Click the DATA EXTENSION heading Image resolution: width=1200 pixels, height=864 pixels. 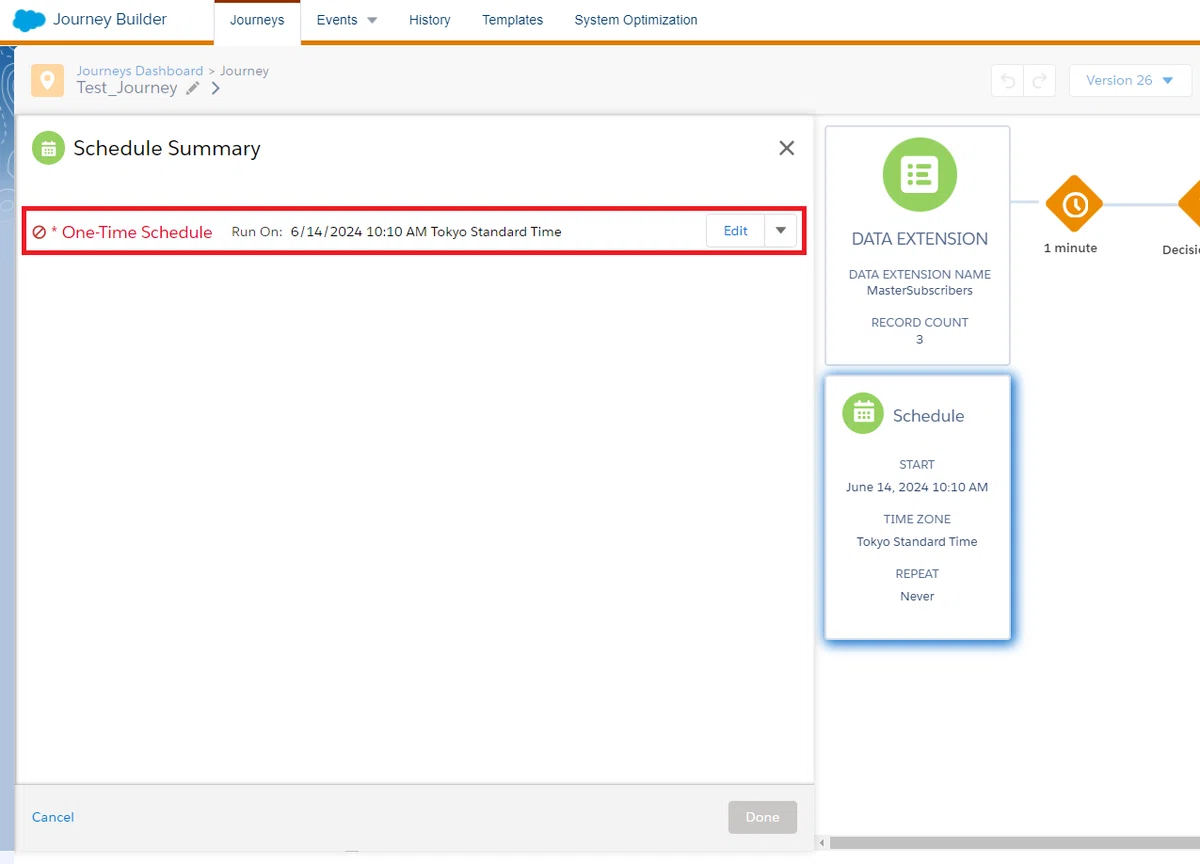920,239
